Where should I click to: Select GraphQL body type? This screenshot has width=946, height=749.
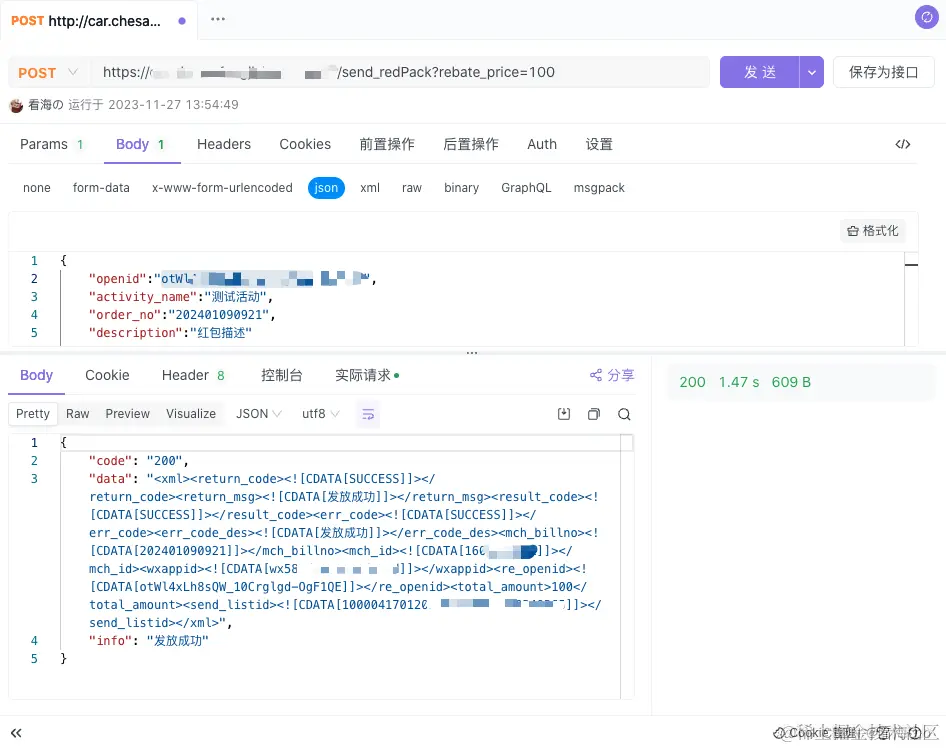(x=526, y=188)
